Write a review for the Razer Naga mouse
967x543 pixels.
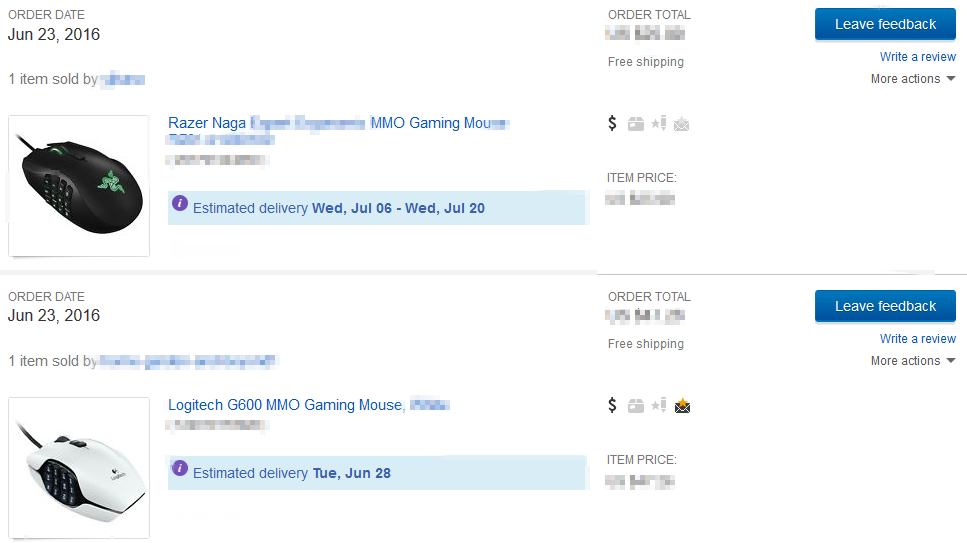point(917,57)
